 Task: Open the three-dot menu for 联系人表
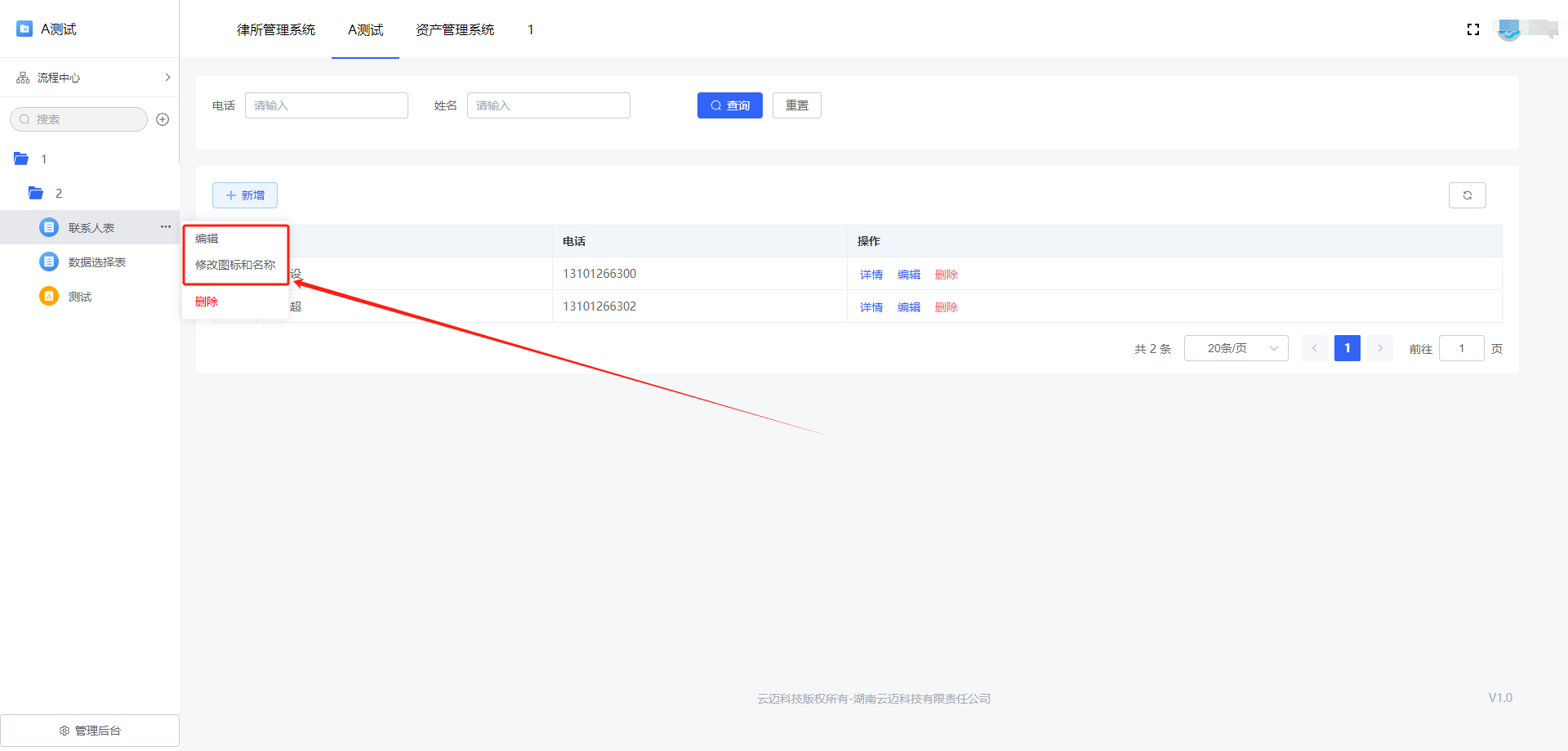click(166, 227)
